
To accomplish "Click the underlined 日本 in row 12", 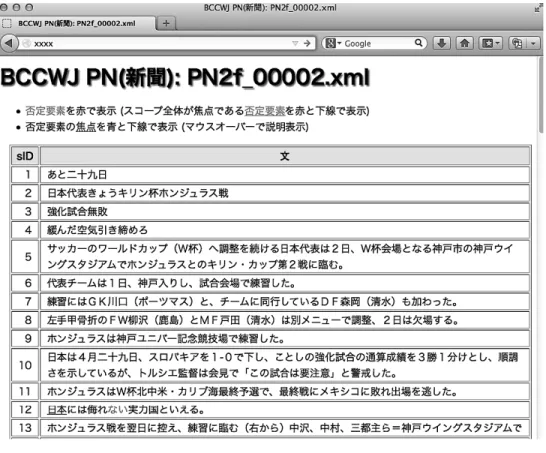I will point(57,409).
